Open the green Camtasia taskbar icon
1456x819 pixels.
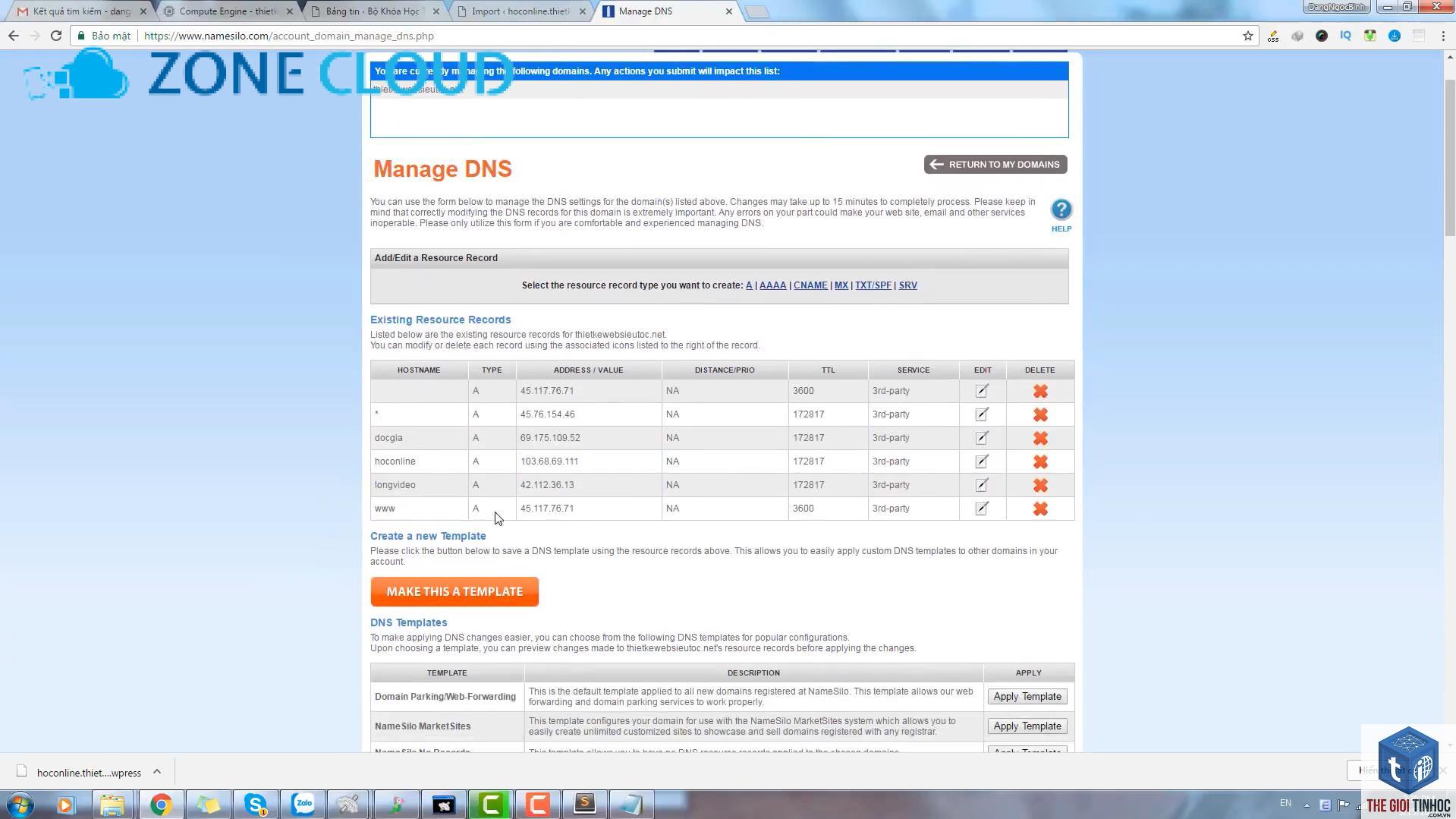click(491, 805)
